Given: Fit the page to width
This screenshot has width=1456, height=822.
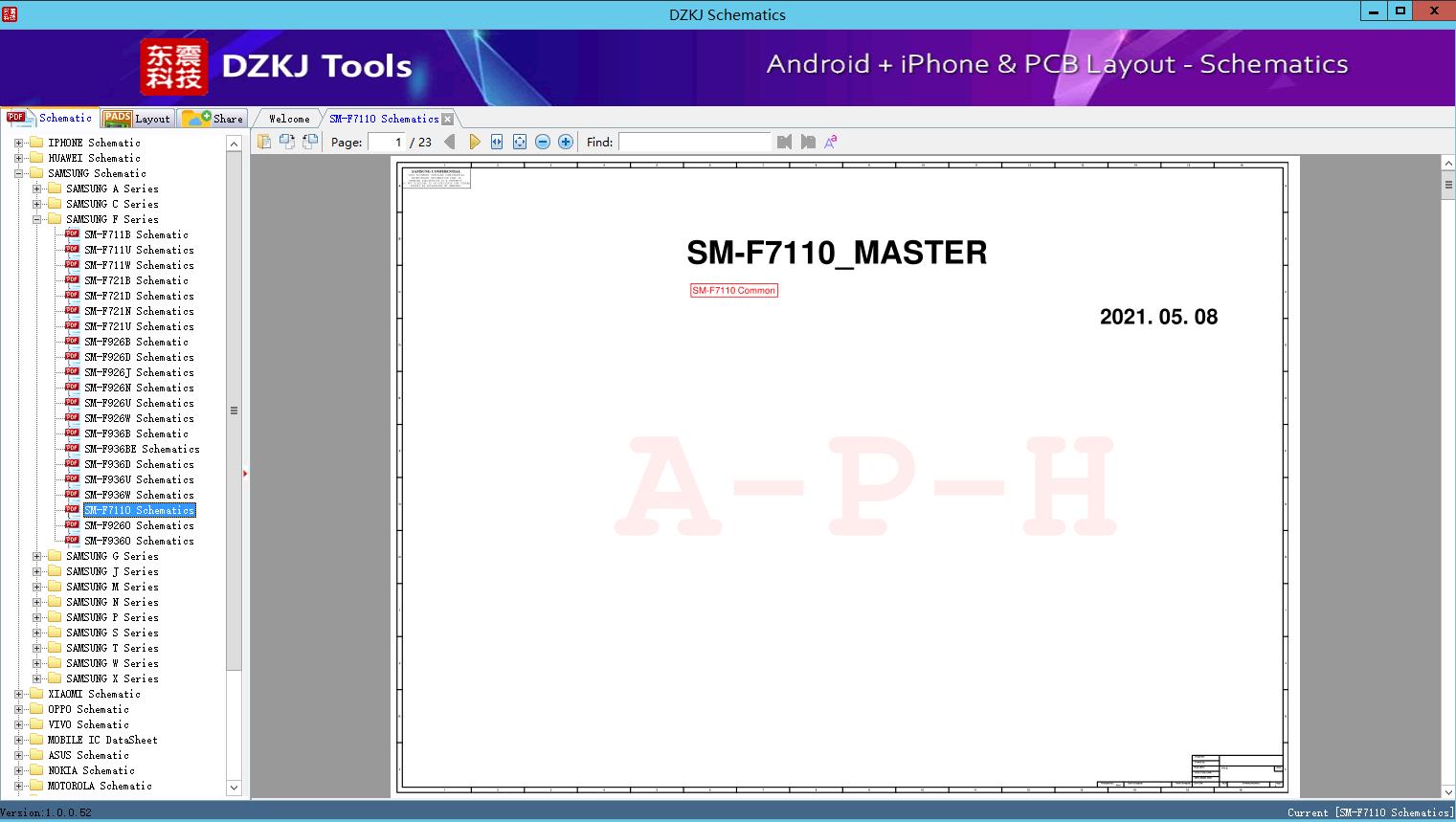Looking at the screenshot, I should (497, 142).
